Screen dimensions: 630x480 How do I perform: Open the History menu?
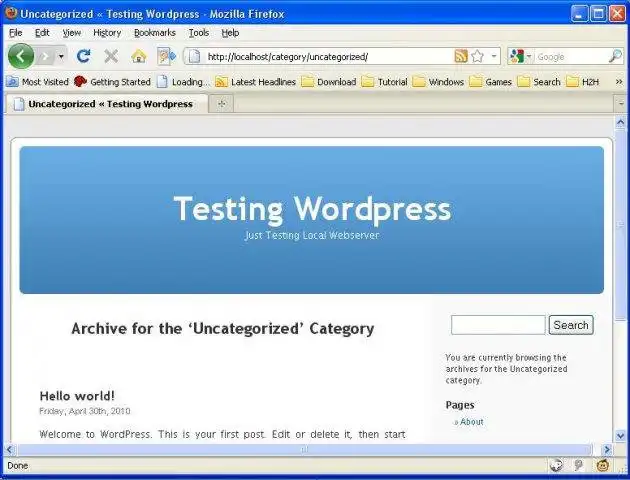tap(107, 33)
